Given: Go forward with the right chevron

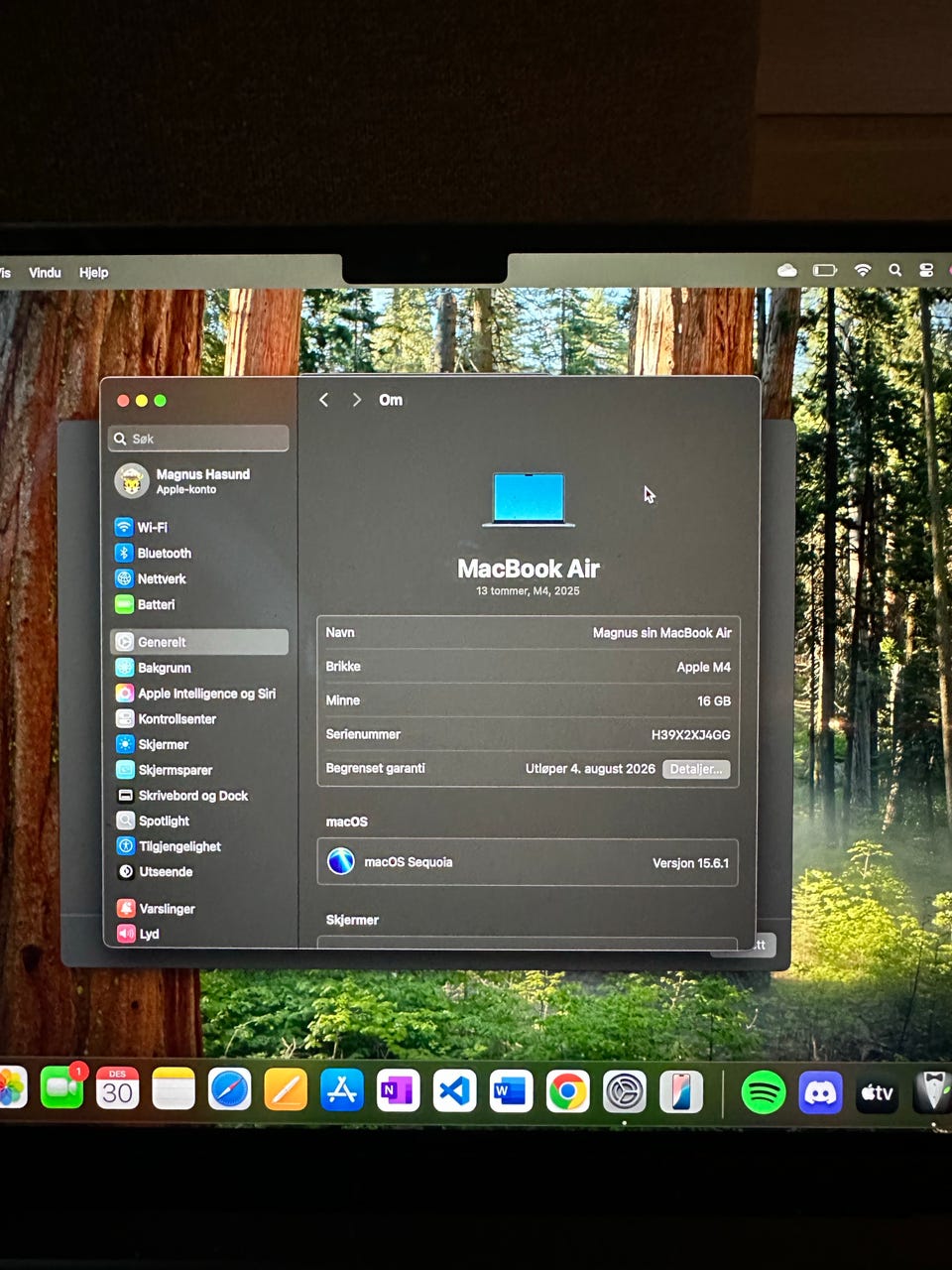Looking at the screenshot, I should coord(356,400).
